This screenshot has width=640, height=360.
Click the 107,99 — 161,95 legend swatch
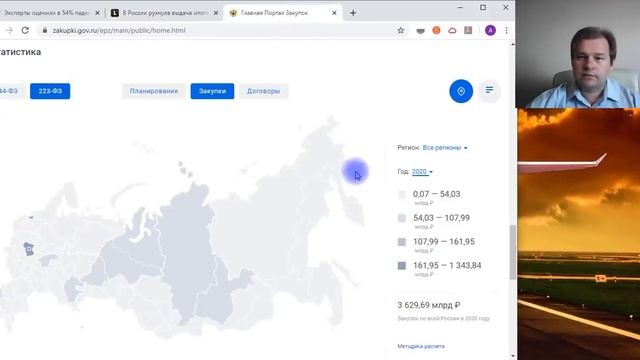(x=402, y=242)
